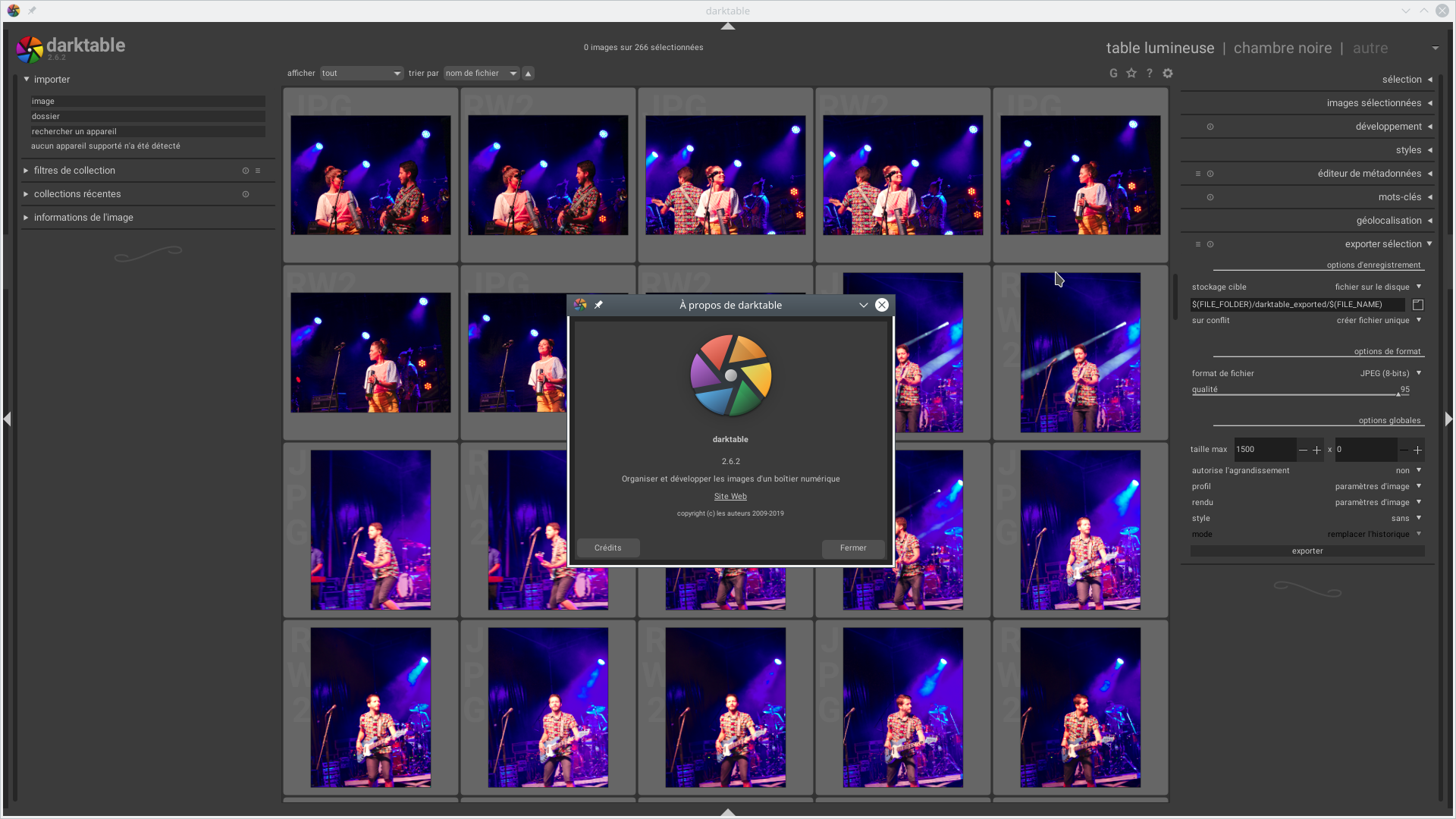The width and height of the screenshot is (1456, 819).
Task: Click the exporter button
Action: 1307,551
